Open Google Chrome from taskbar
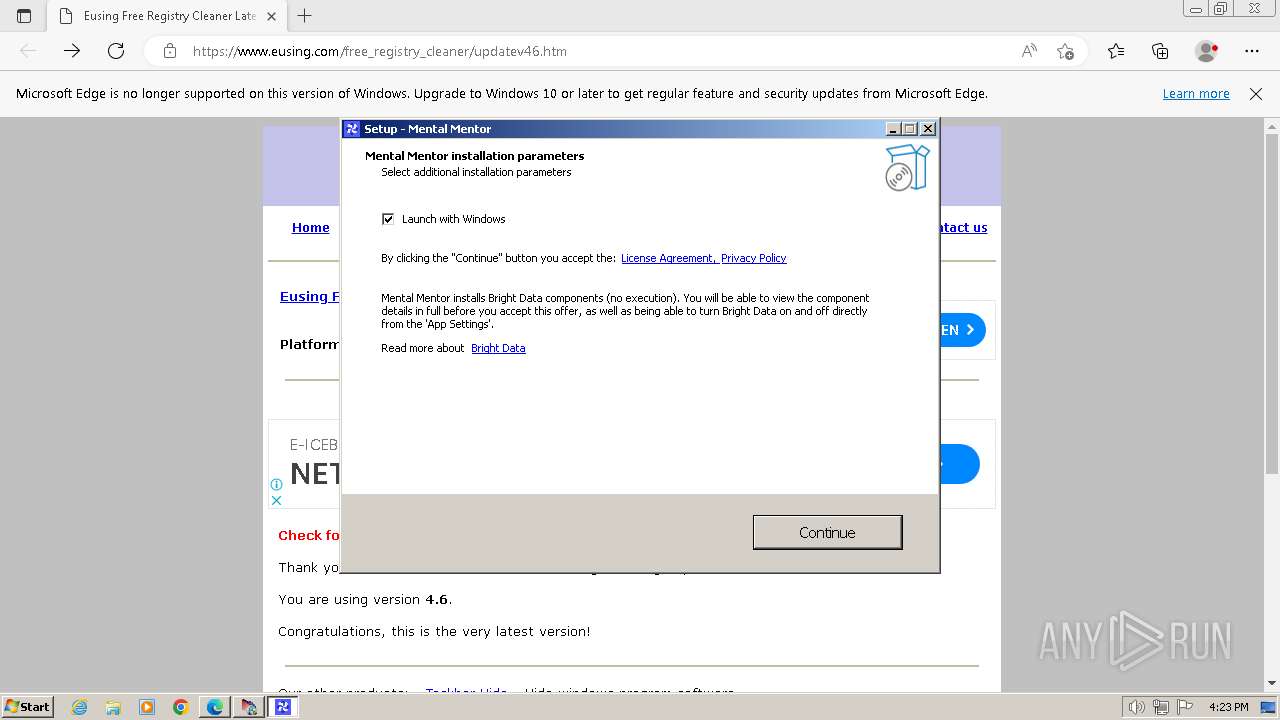The height and width of the screenshot is (720, 1280). [180, 707]
